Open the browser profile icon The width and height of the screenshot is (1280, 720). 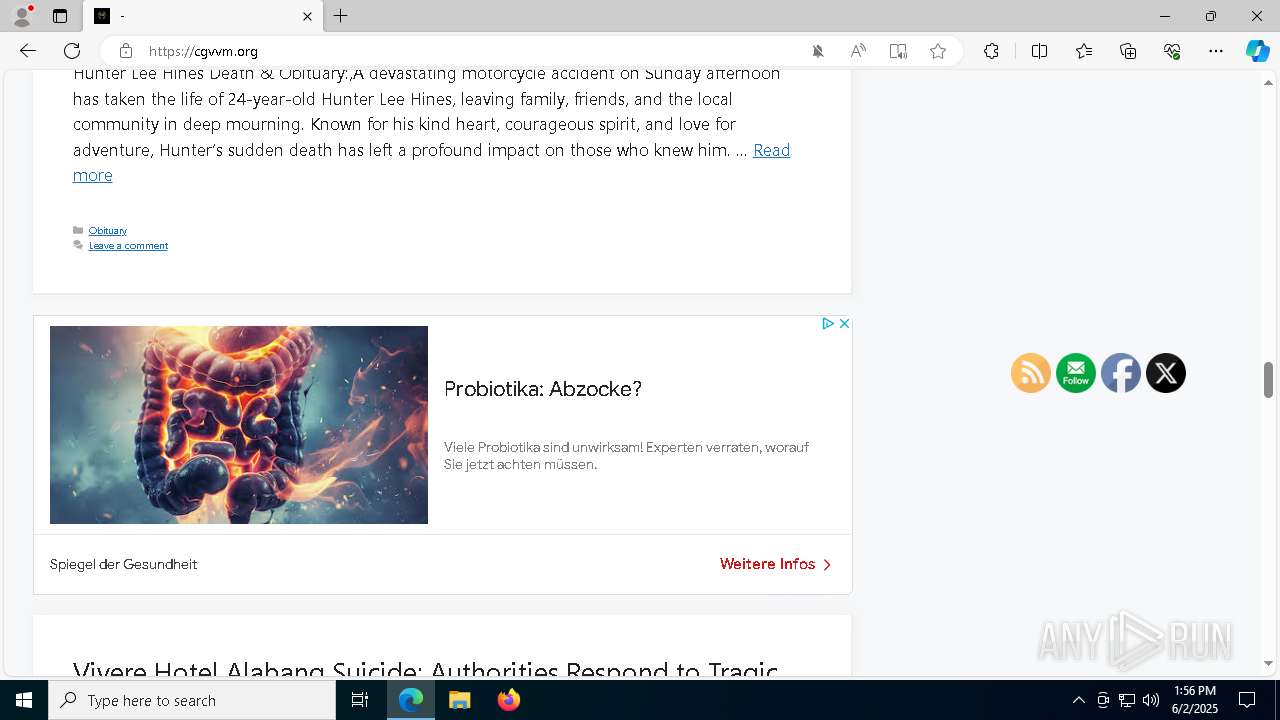22,16
